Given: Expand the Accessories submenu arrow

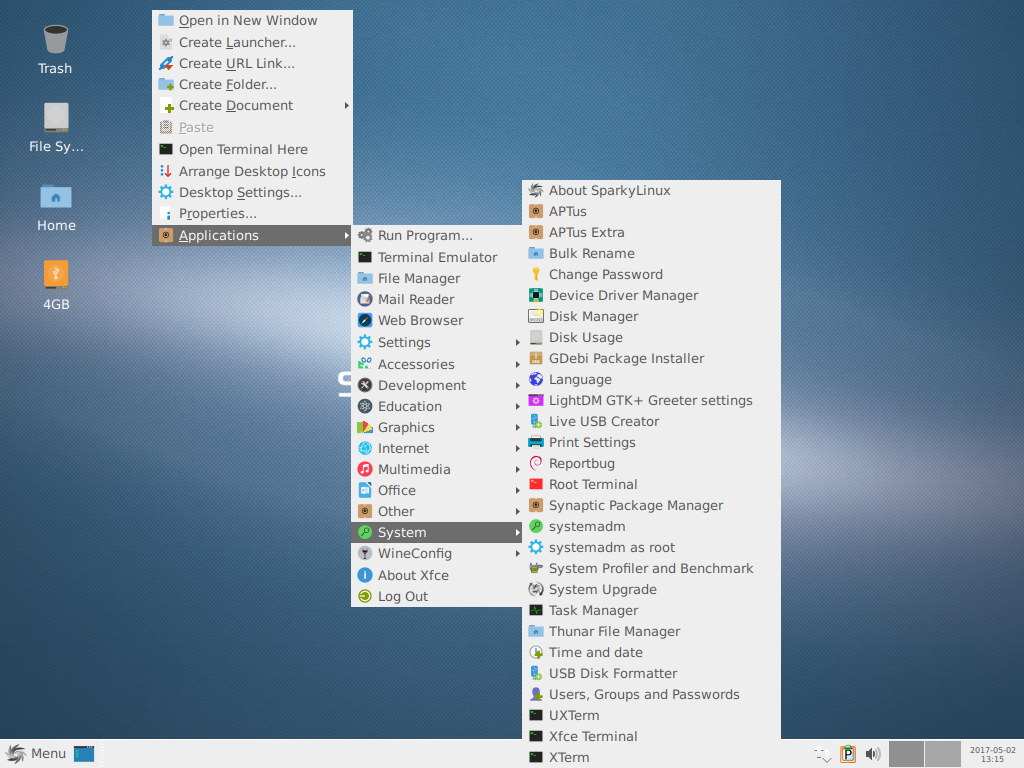Looking at the screenshot, I should 517,364.
